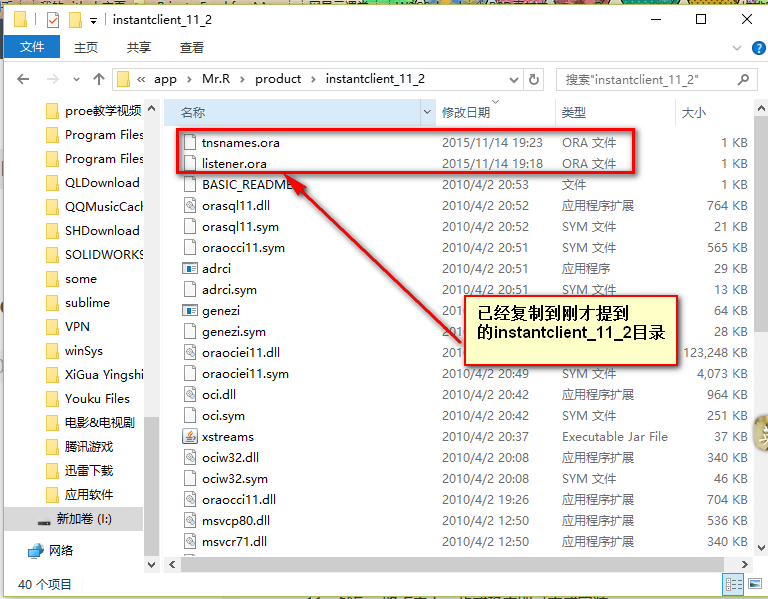Viewport: 768px width, 599px height.
Task: Select the genezi application icon
Action: pyautogui.click(x=190, y=311)
